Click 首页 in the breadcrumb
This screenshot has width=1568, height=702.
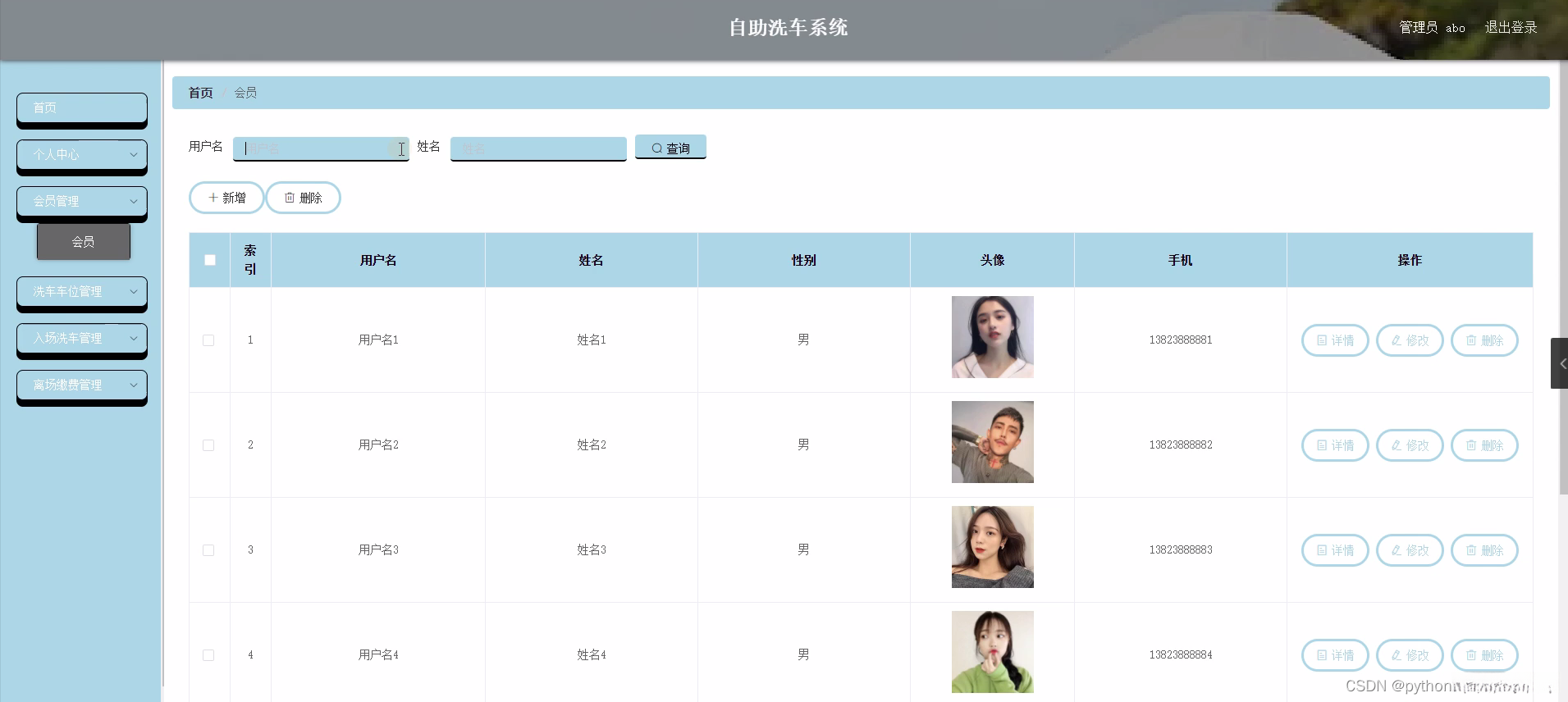click(x=201, y=93)
